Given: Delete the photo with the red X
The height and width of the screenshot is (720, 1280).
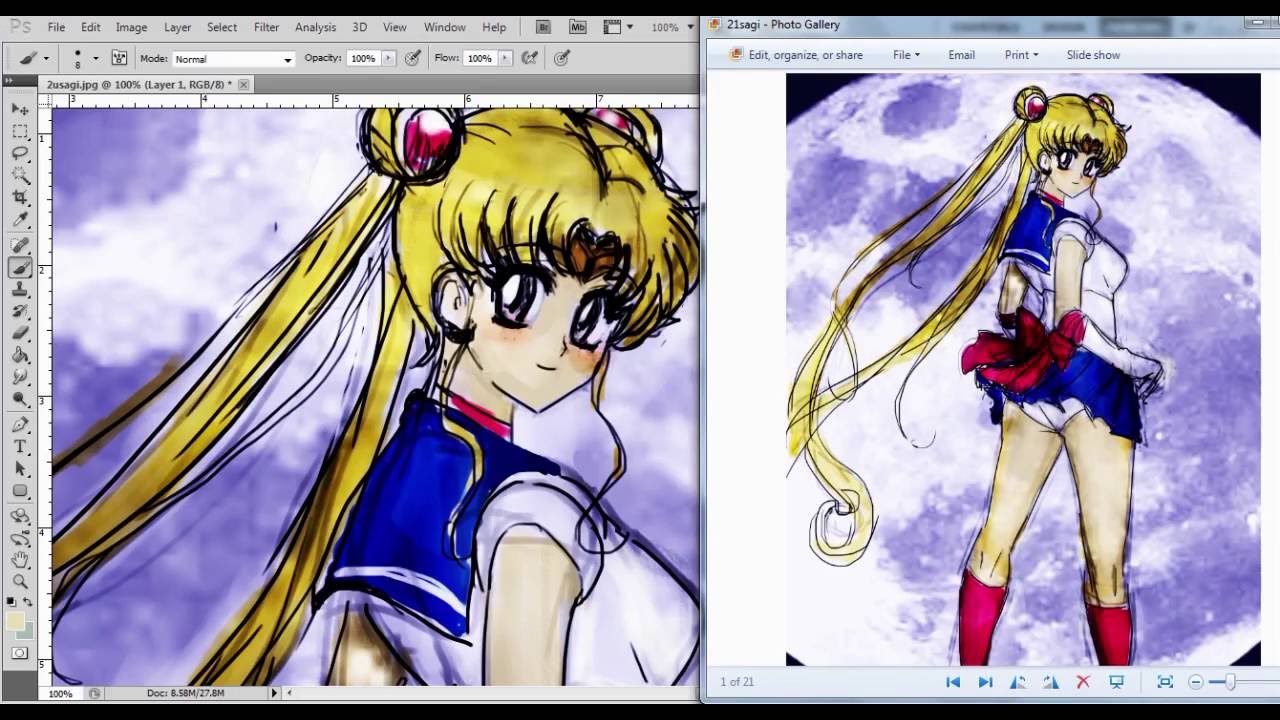Looking at the screenshot, I should tap(1082, 682).
